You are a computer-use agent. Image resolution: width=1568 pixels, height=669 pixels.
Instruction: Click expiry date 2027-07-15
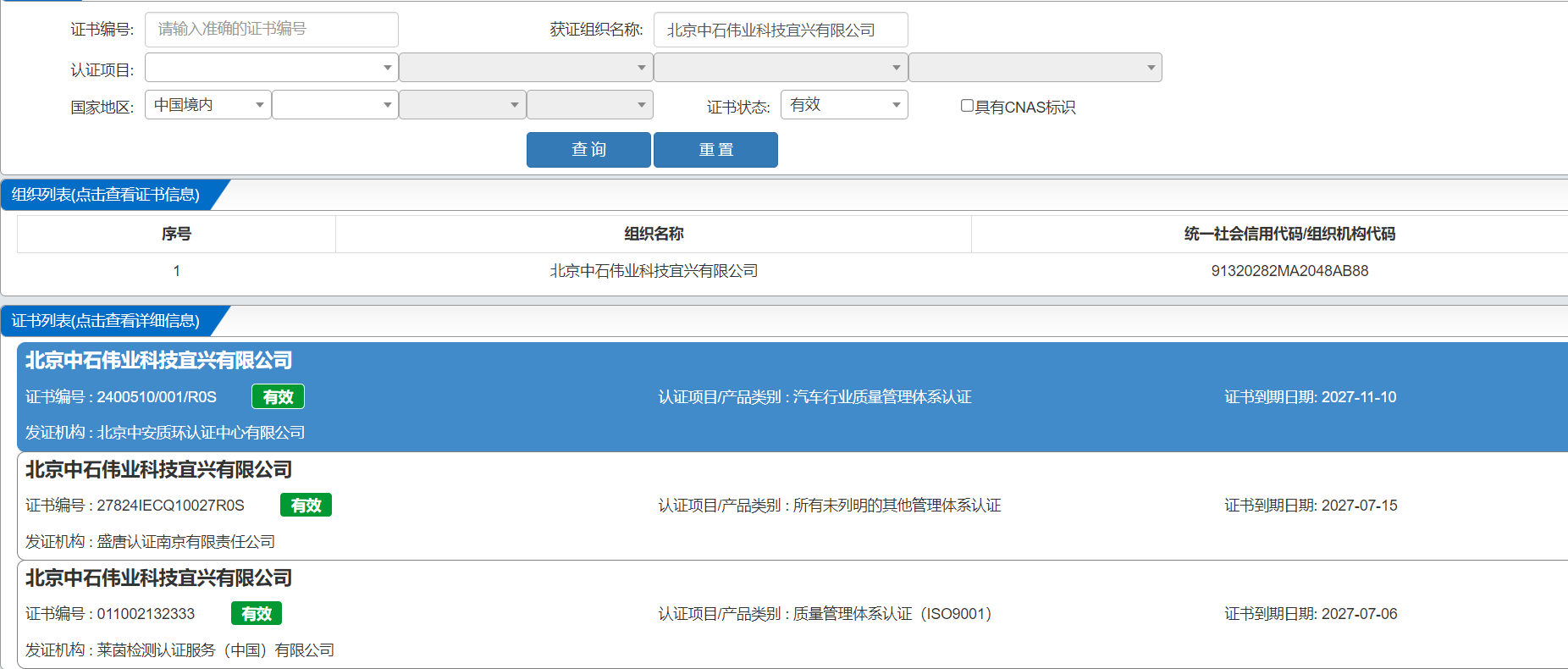(x=1360, y=506)
